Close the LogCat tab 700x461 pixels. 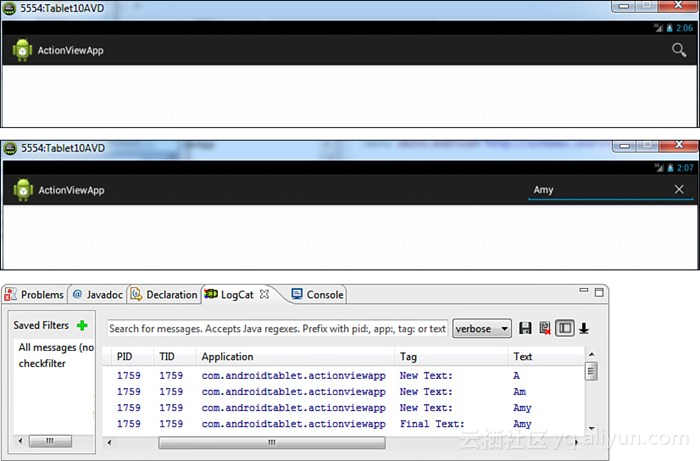(x=264, y=294)
